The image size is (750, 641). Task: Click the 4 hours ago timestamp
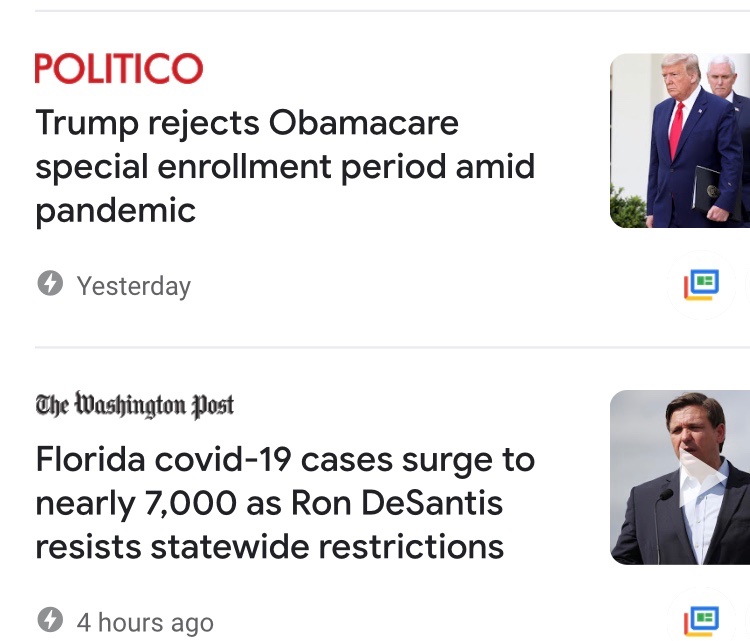tap(145, 622)
